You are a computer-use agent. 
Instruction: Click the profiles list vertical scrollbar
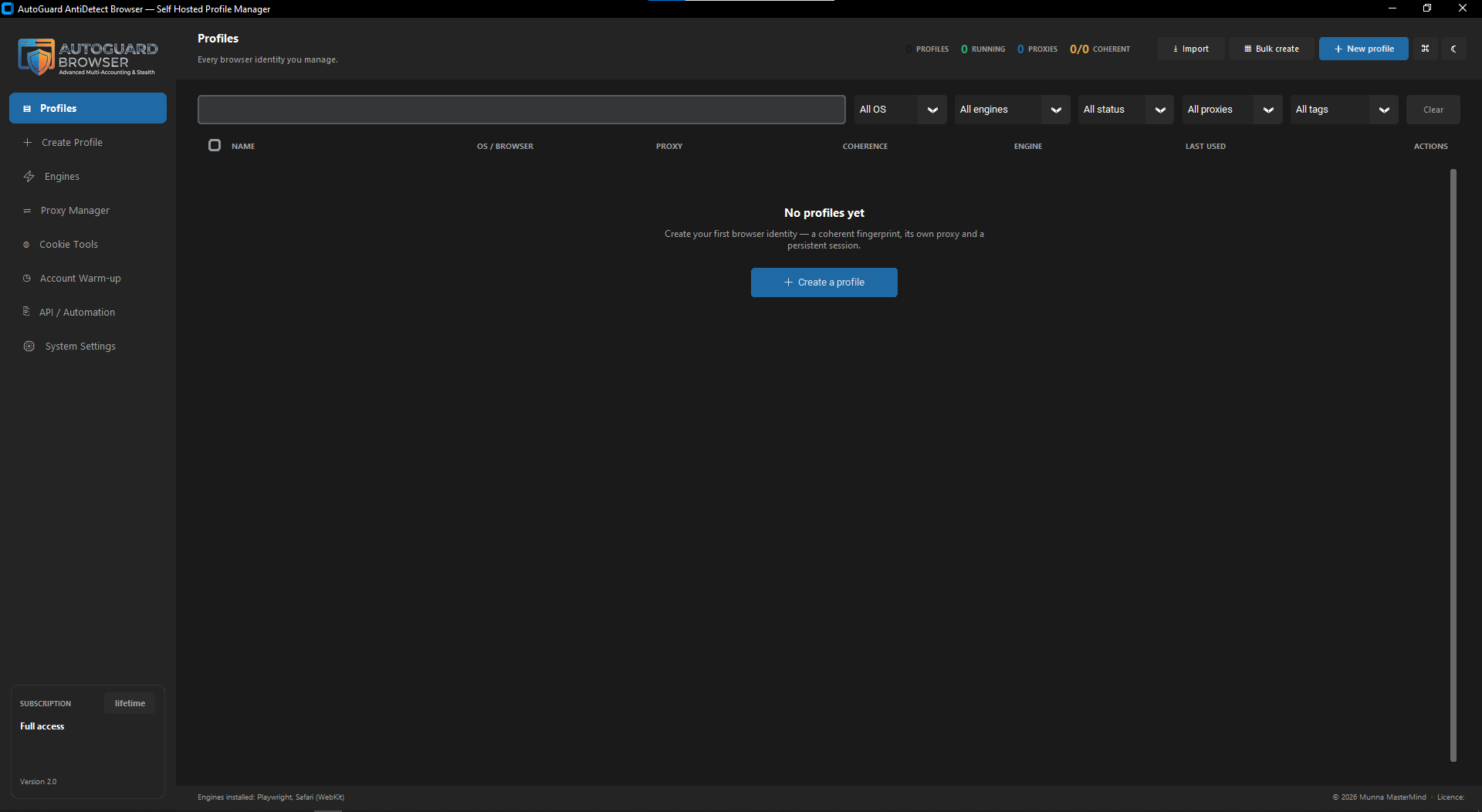(x=1453, y=465)
